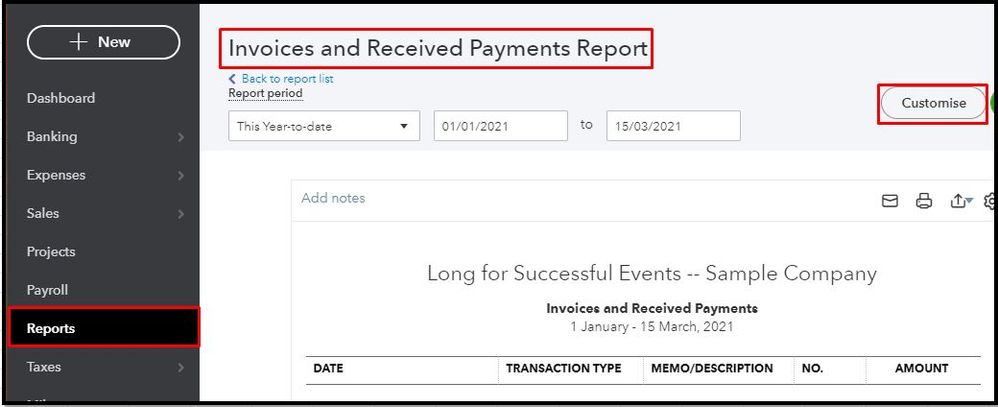Click Add notes on the report
Image resolution: width=998 pixels, height=407 pixels.
pos(334,198)
